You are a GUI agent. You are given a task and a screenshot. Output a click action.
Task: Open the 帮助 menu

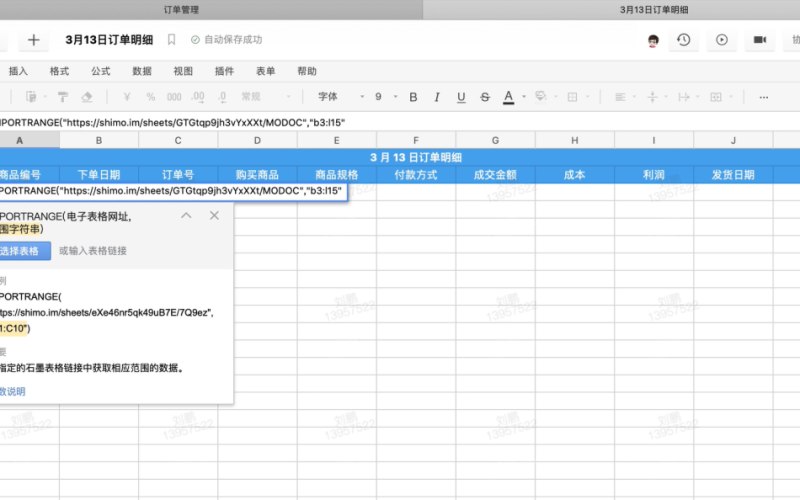click(307, 71)
